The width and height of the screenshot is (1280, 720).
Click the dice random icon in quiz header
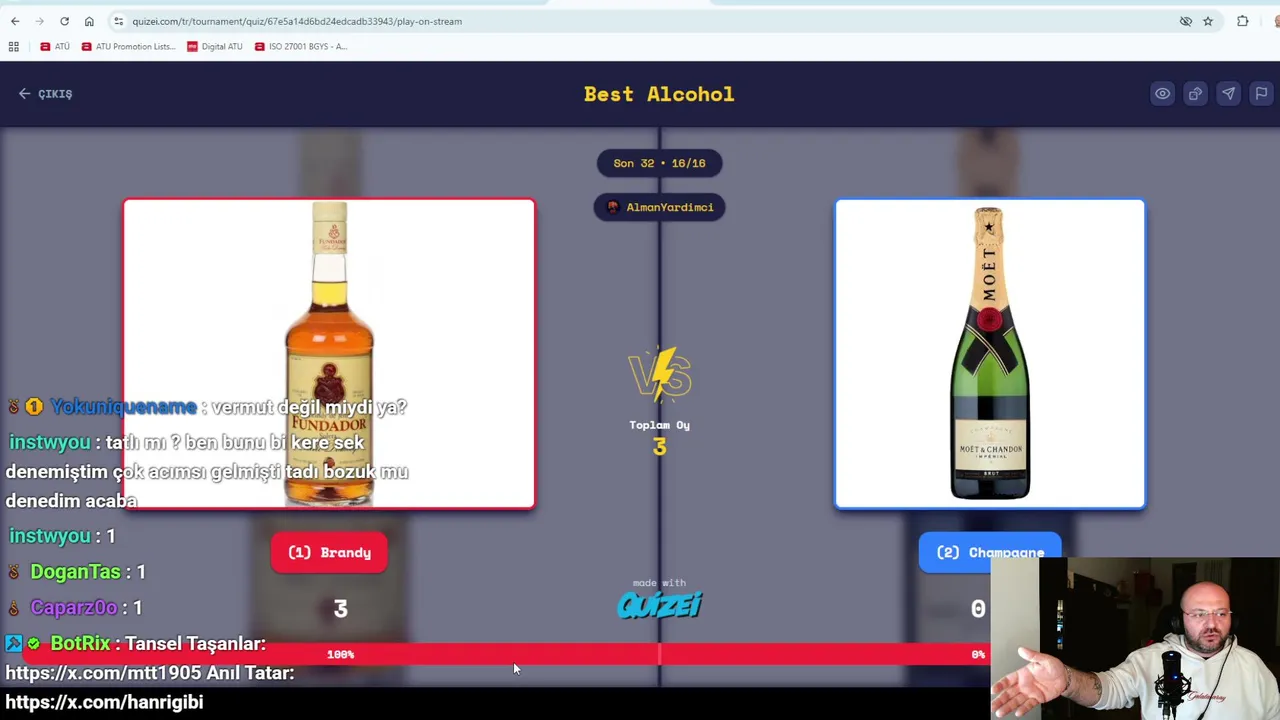pyautogui.click(x=1195, y=94)
